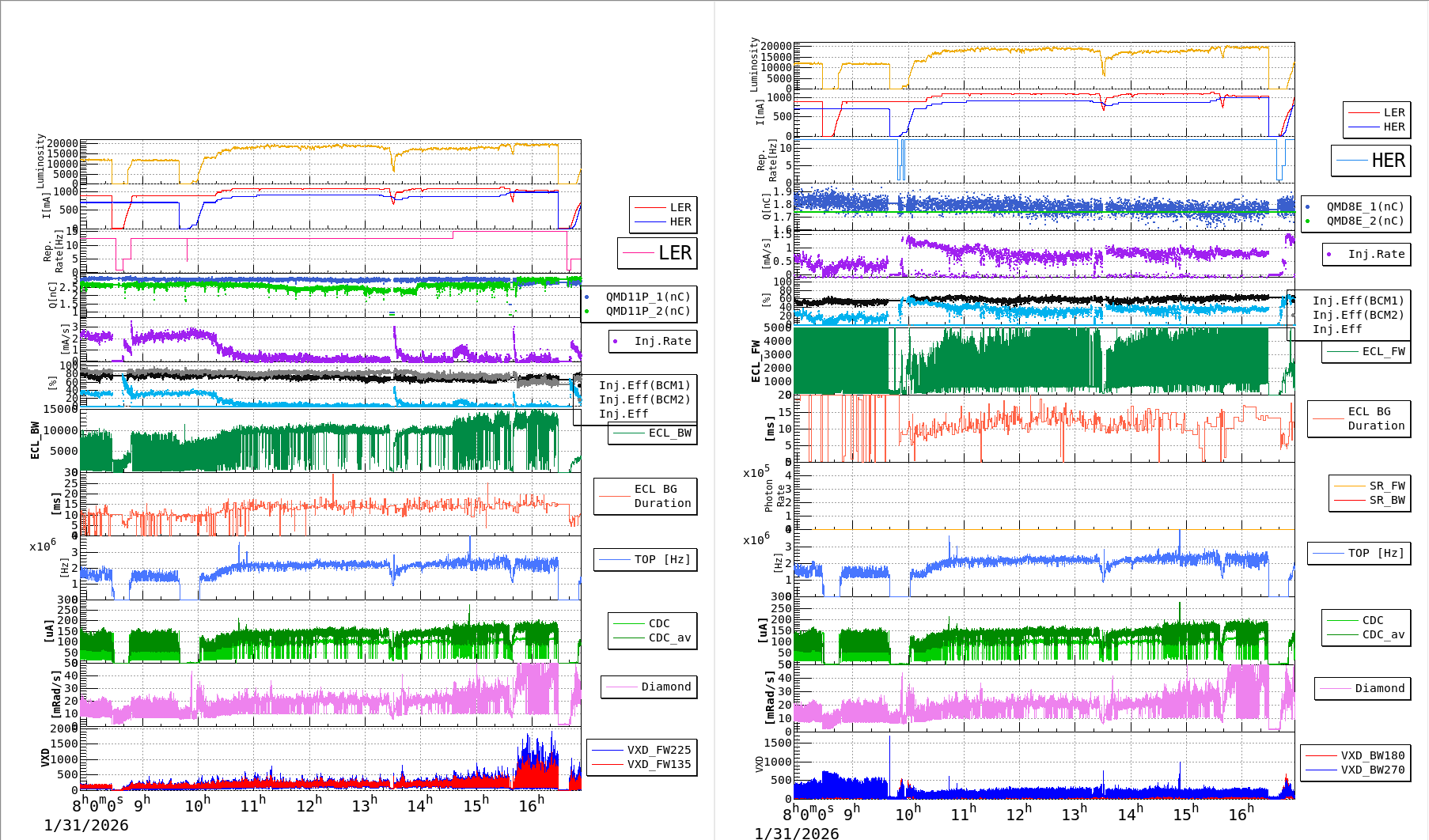Click the red VXD_FW135 line sample
The image size is (1429, 840).
pos(608,764)
